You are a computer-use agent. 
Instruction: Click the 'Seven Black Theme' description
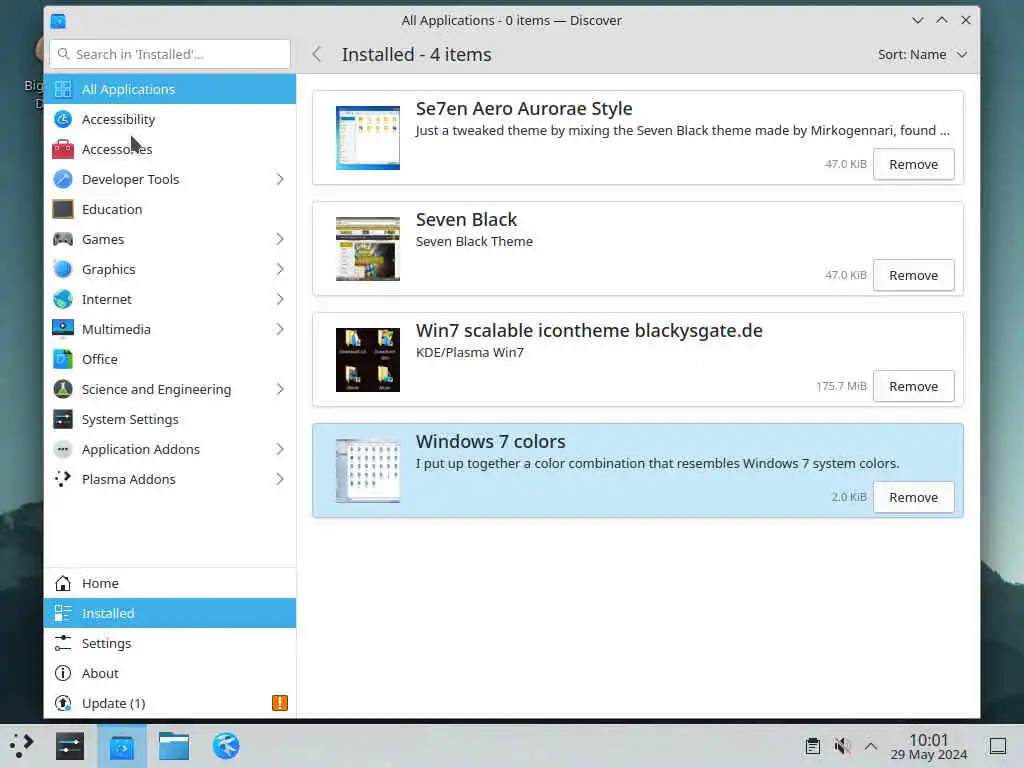(x=474, y=241)
